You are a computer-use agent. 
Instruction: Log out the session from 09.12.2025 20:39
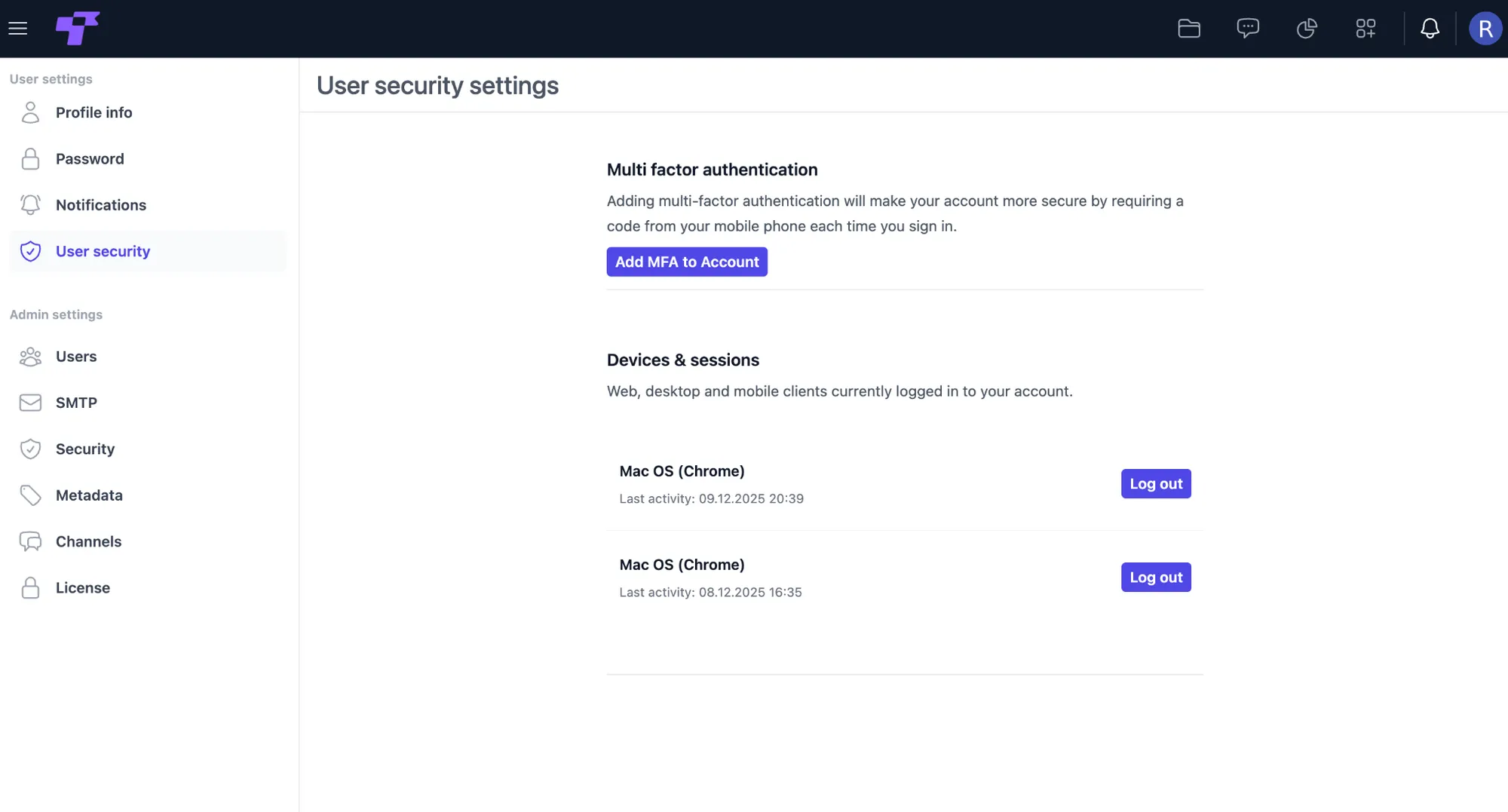point(1156,483)
